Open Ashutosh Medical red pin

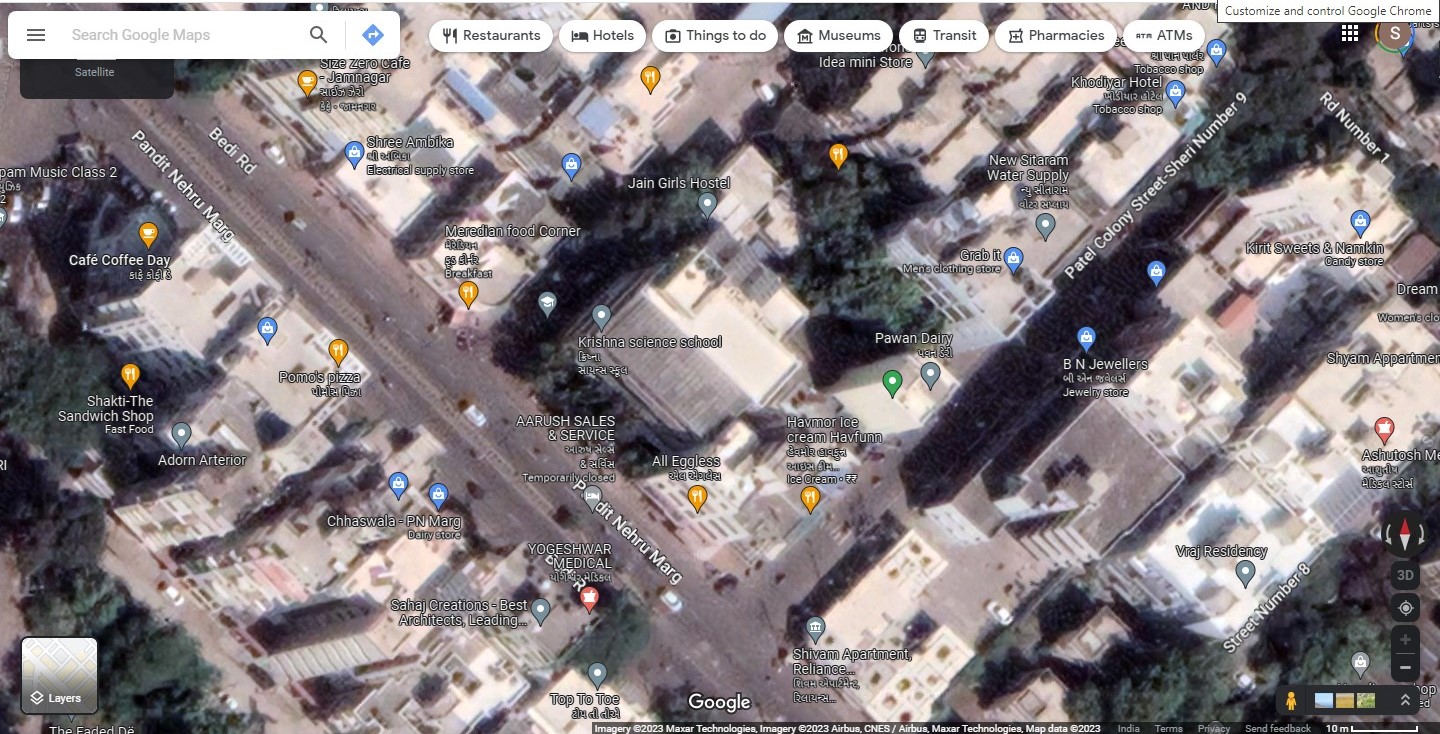coord(1384,430)
